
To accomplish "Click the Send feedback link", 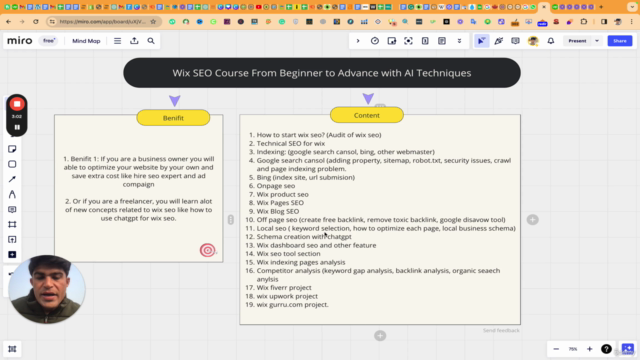I will coord(501,330).
